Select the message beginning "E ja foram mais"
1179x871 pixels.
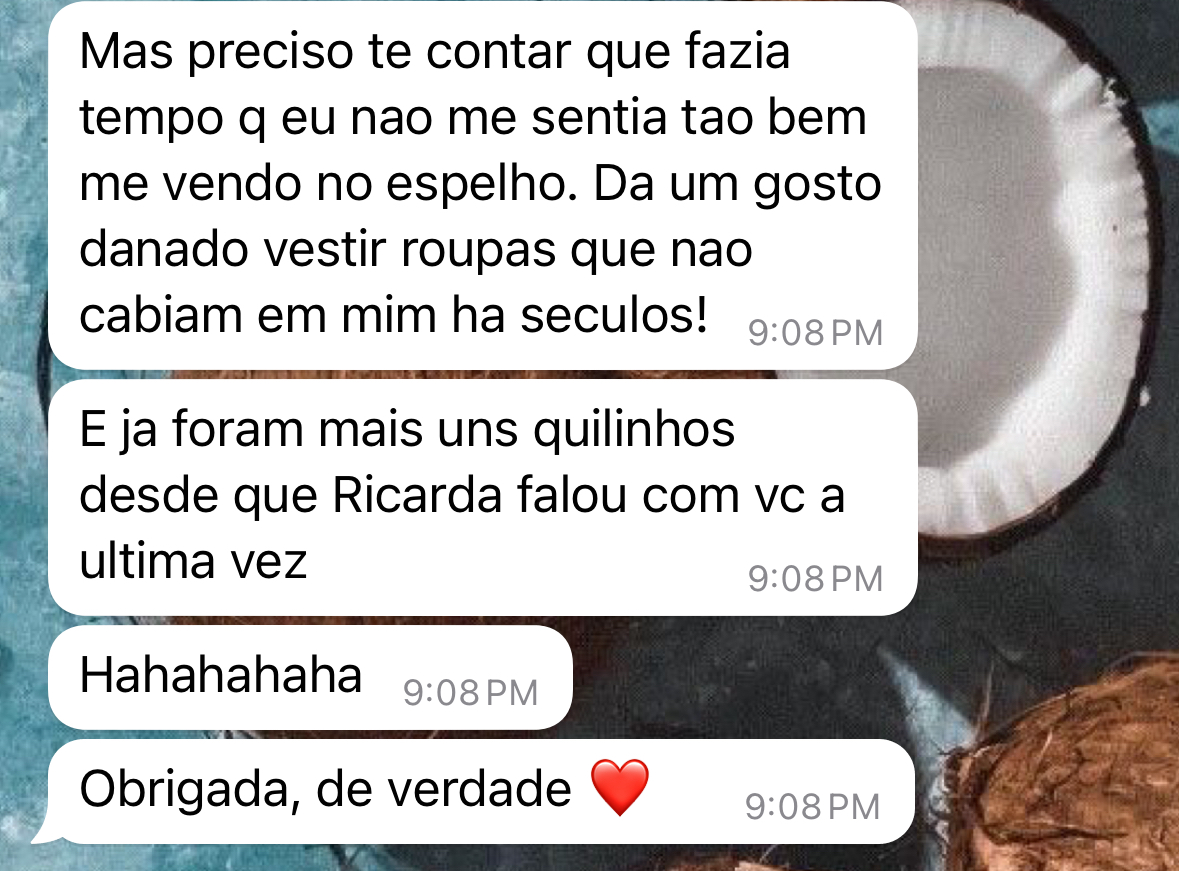tap(483, 497)
